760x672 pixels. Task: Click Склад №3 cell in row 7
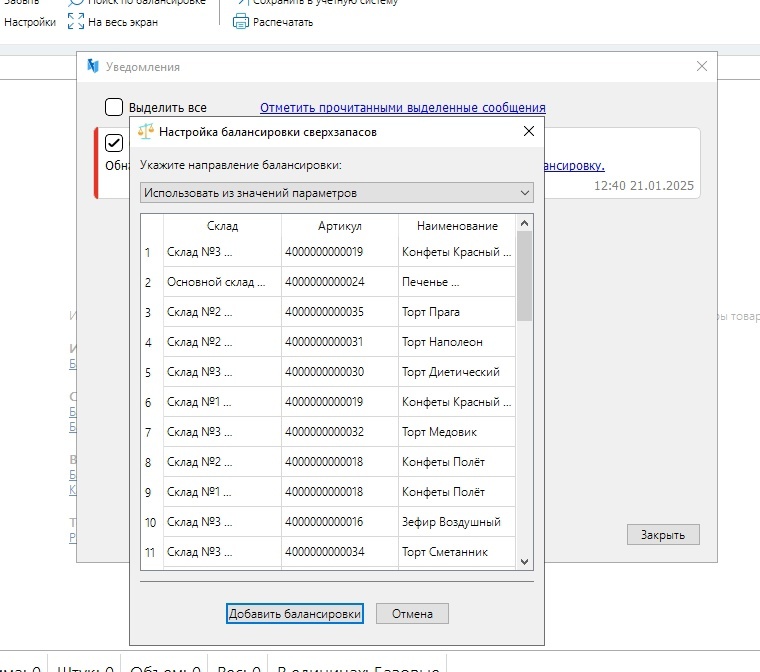(222, 432)
